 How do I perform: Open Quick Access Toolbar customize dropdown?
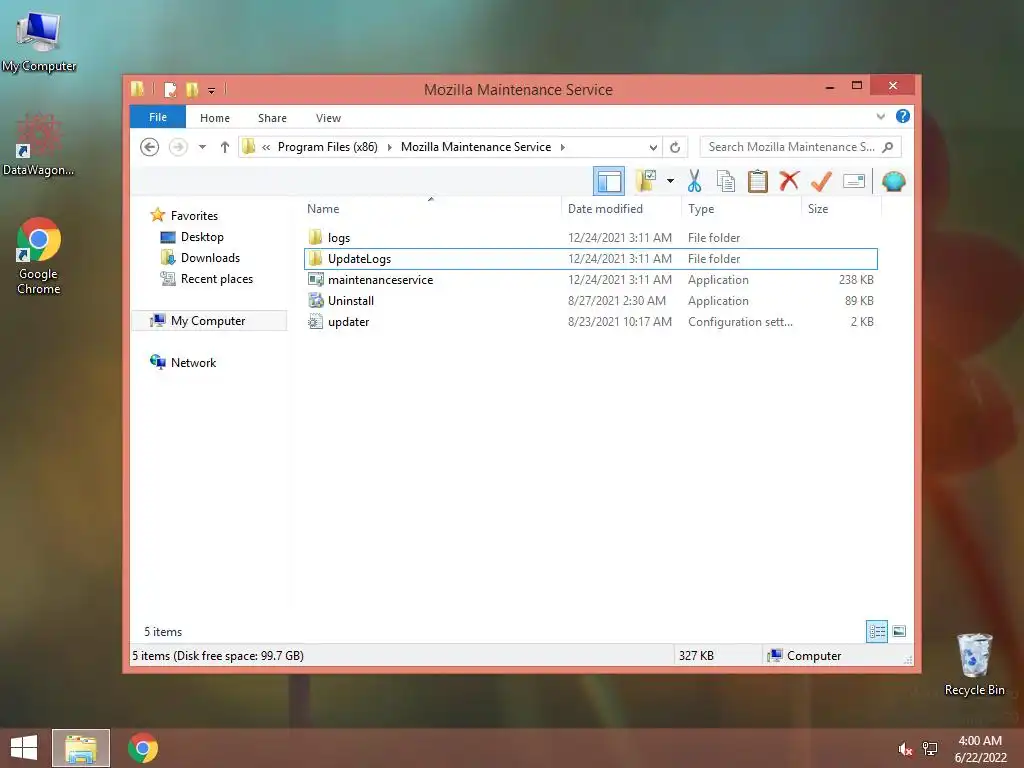coord(211,90)
